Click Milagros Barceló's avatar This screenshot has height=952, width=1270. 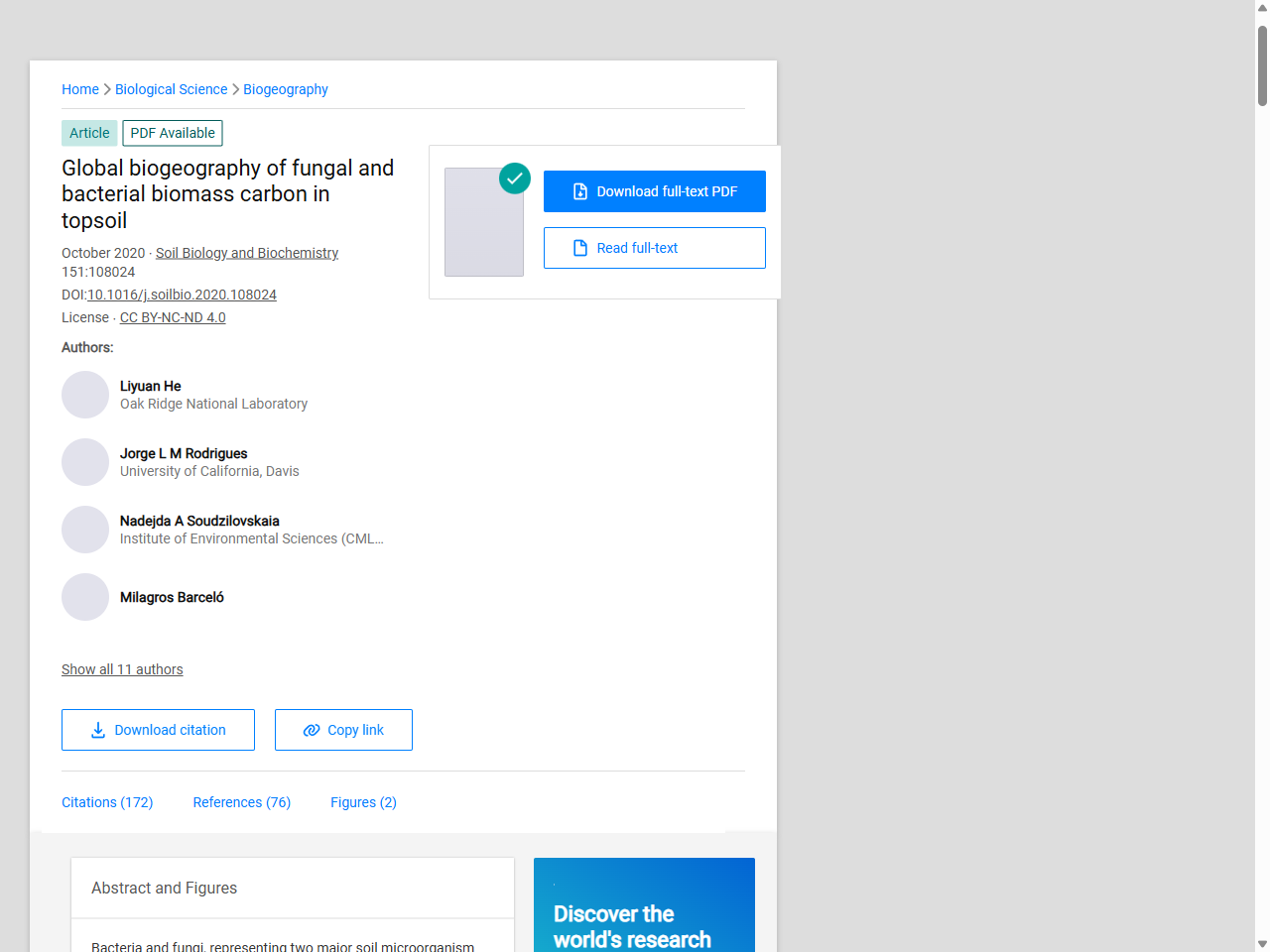click(85, 597)
